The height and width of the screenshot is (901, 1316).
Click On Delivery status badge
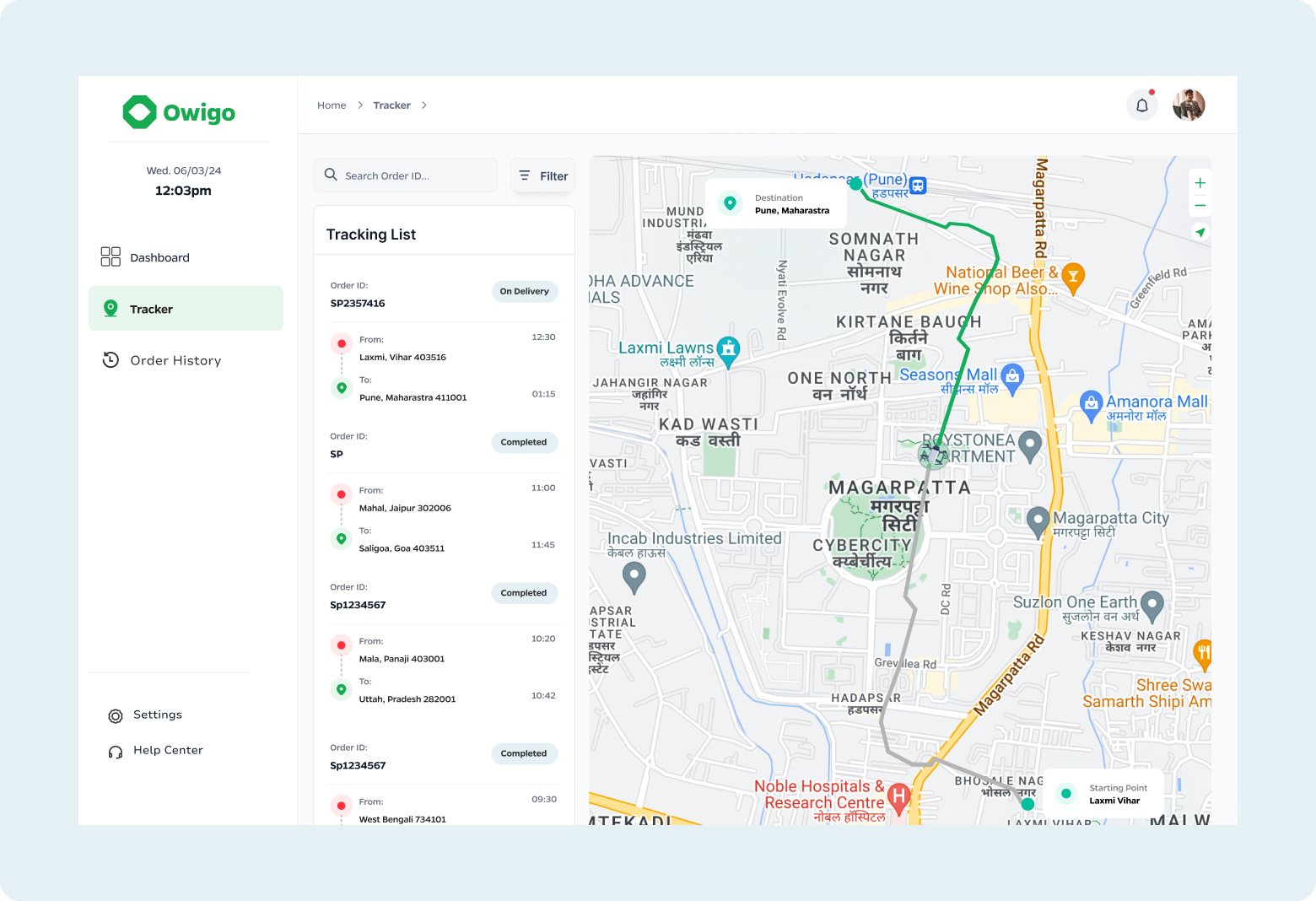pyautogui.click(x=525, y=291)
